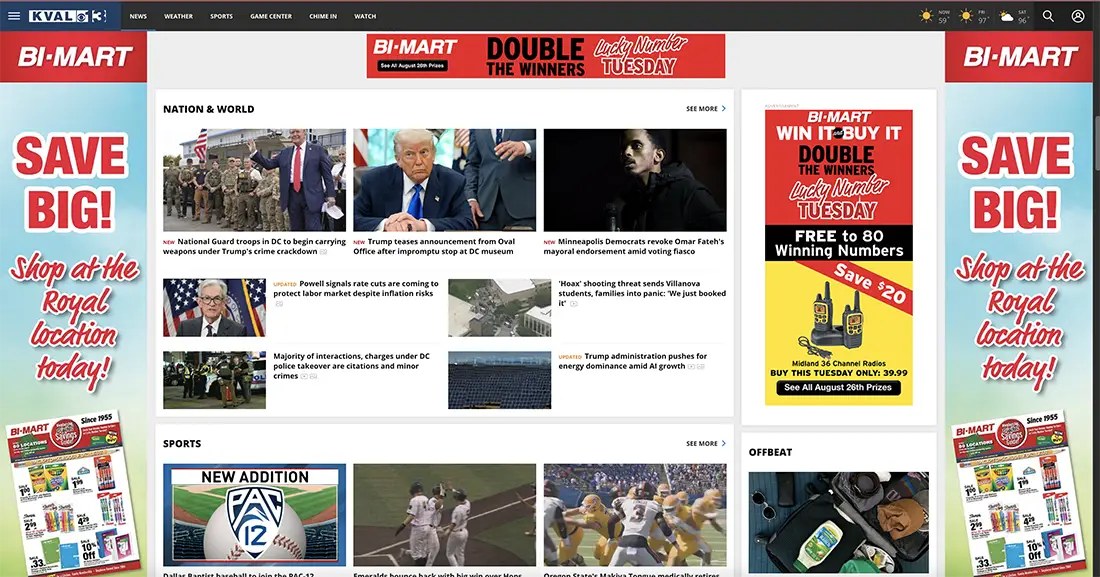1100x577 pixels.
Task: Open the user account profile icon
Action: pyautogui.click(x=1078, y=15)
